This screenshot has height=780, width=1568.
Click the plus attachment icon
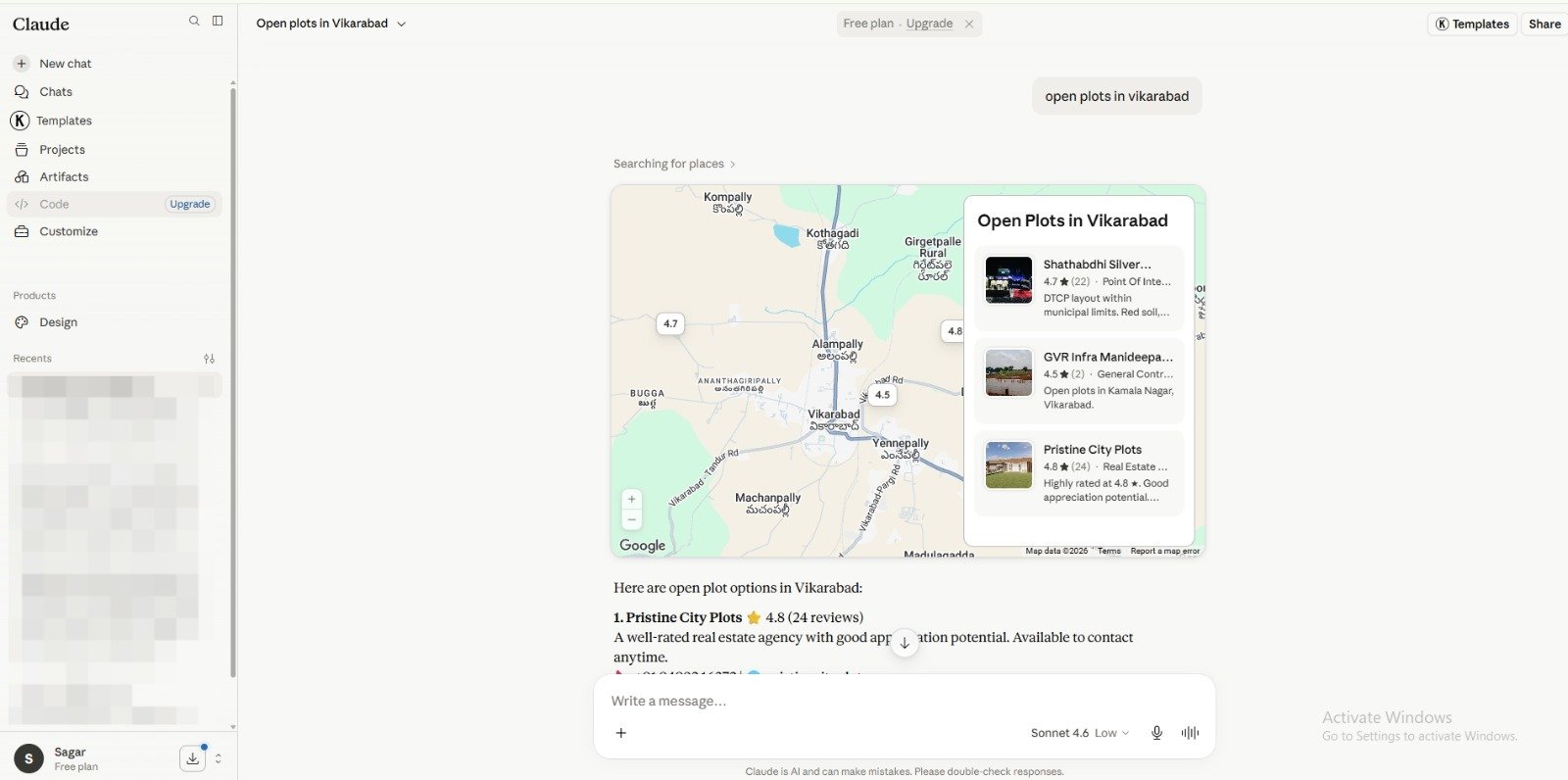(620, 733)
